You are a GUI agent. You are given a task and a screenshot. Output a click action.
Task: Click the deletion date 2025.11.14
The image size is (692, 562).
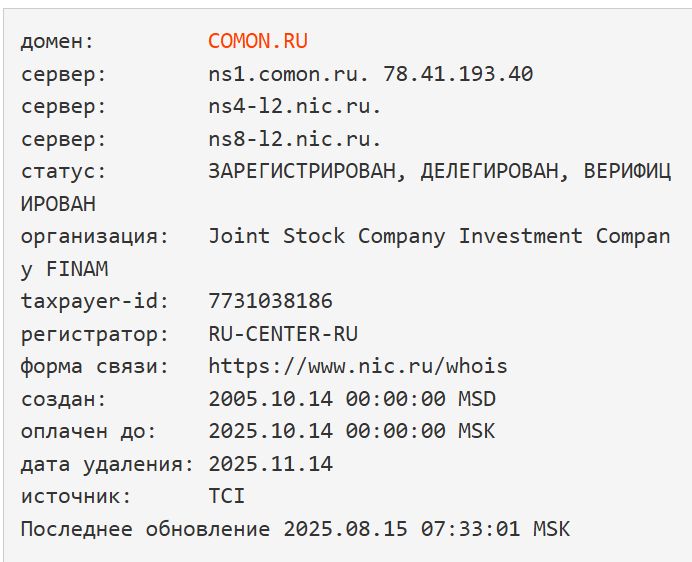[x=270, y=464]
